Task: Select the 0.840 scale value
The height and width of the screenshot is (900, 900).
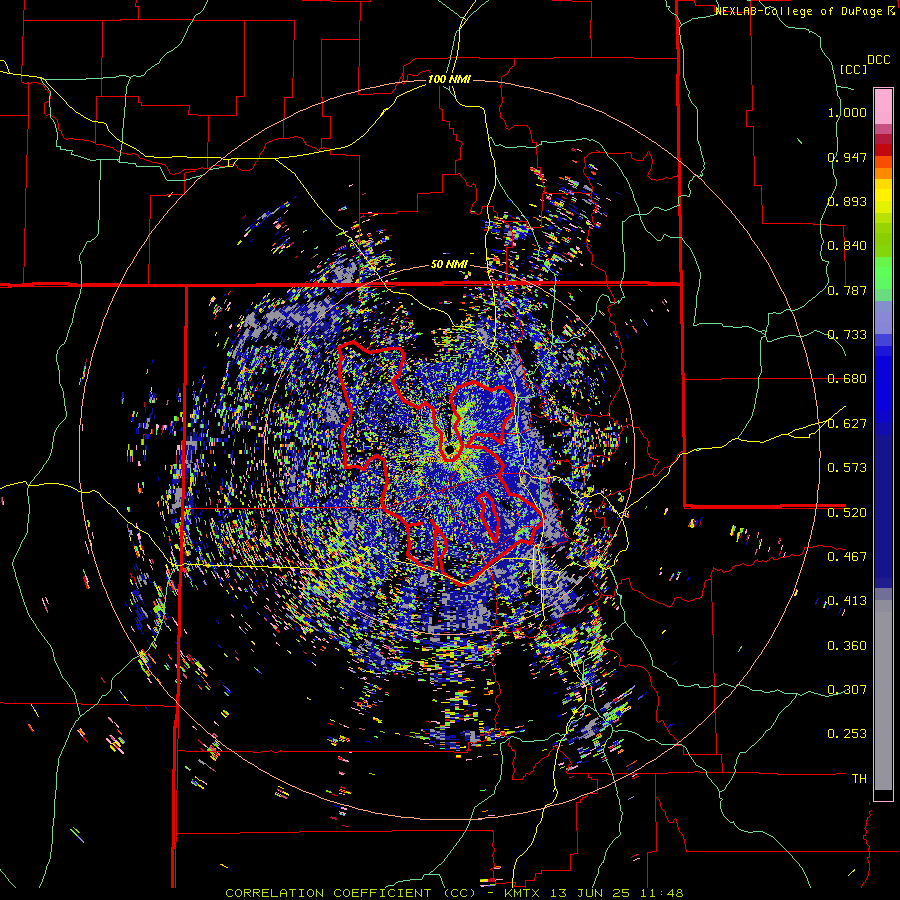Action: (x=847, y=246)
